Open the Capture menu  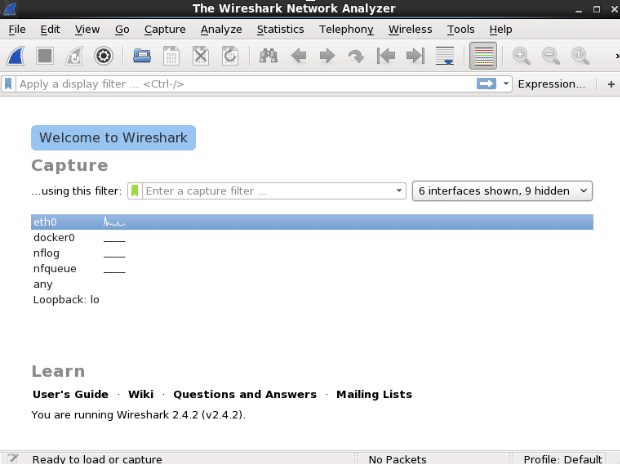pos(165,29)
